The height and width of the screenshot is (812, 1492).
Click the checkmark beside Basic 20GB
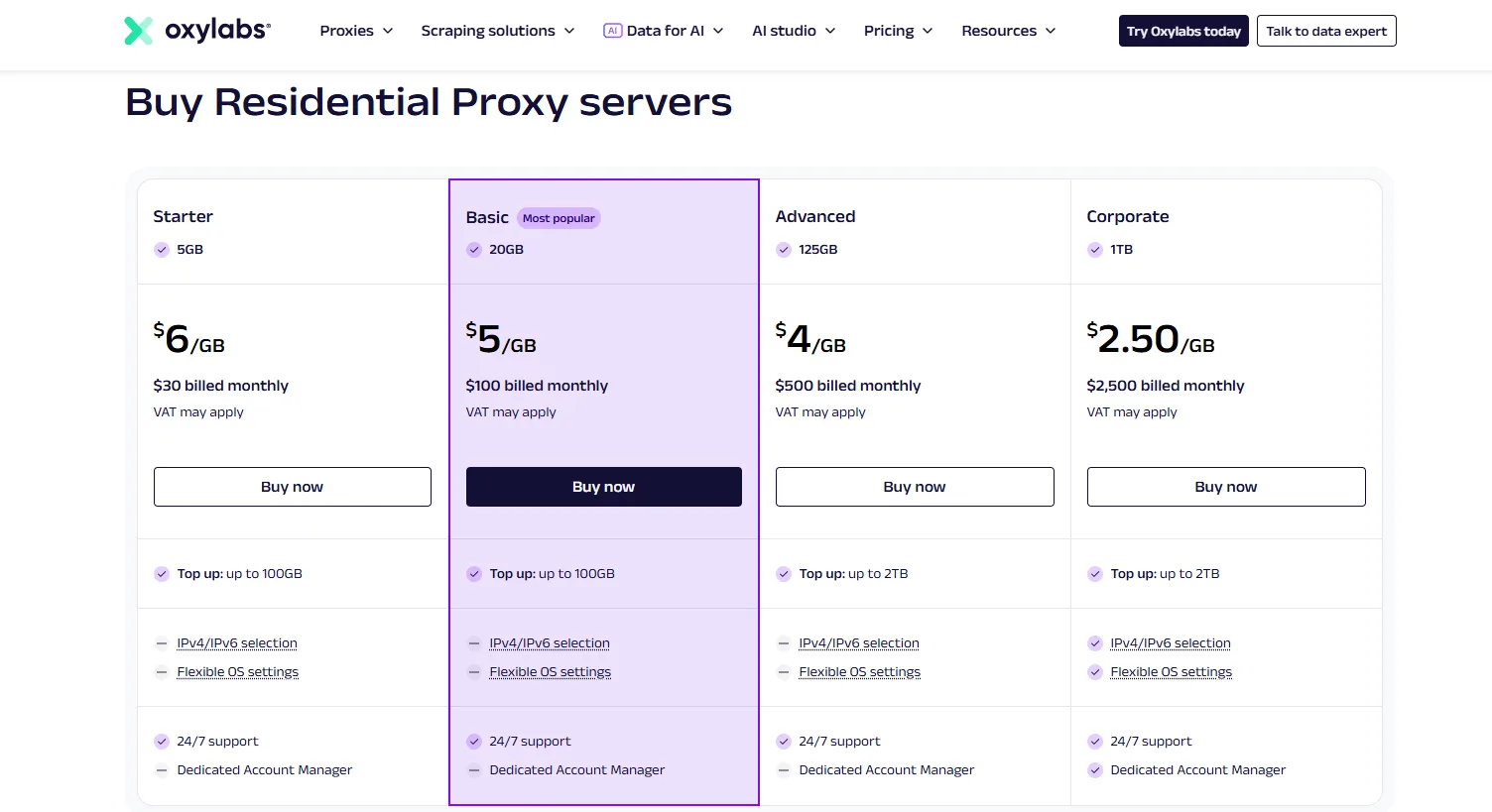[x=473, y=250]
